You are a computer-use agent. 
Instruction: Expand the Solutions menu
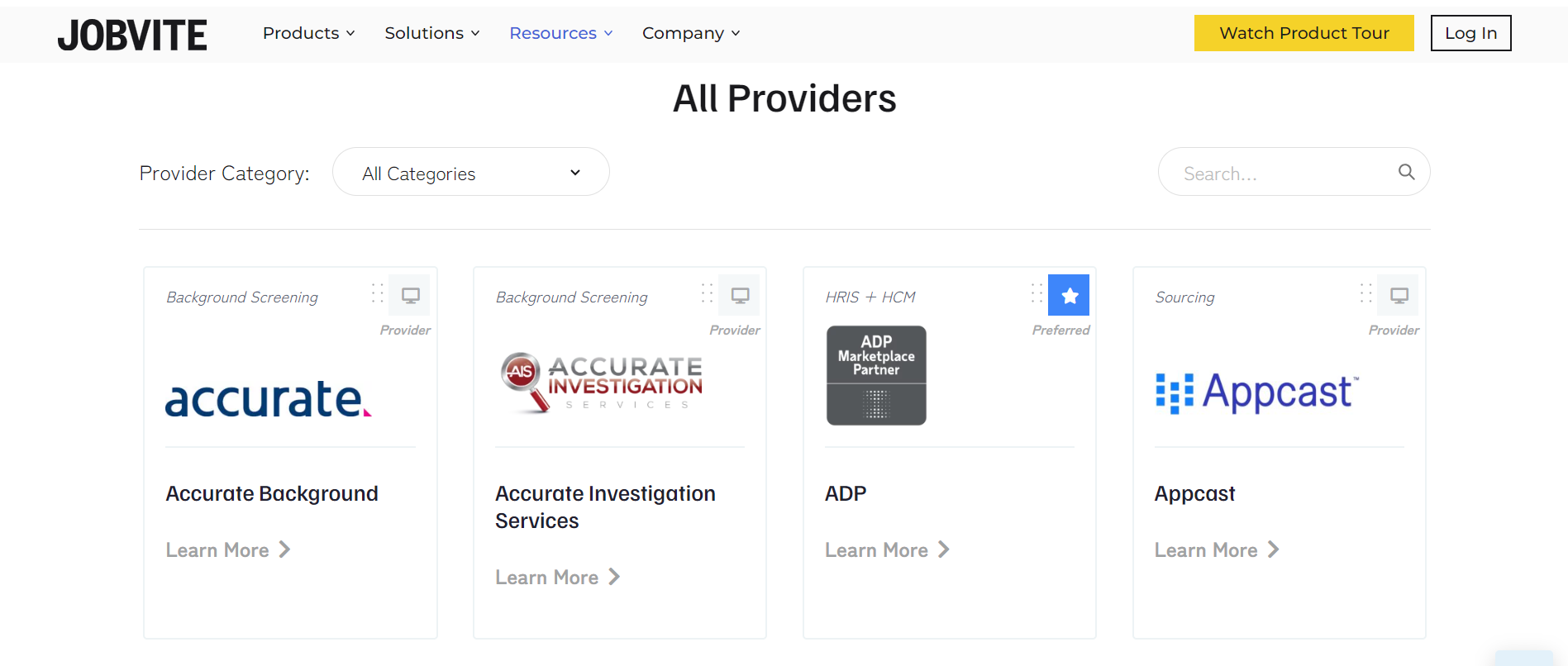pos(431,33)
